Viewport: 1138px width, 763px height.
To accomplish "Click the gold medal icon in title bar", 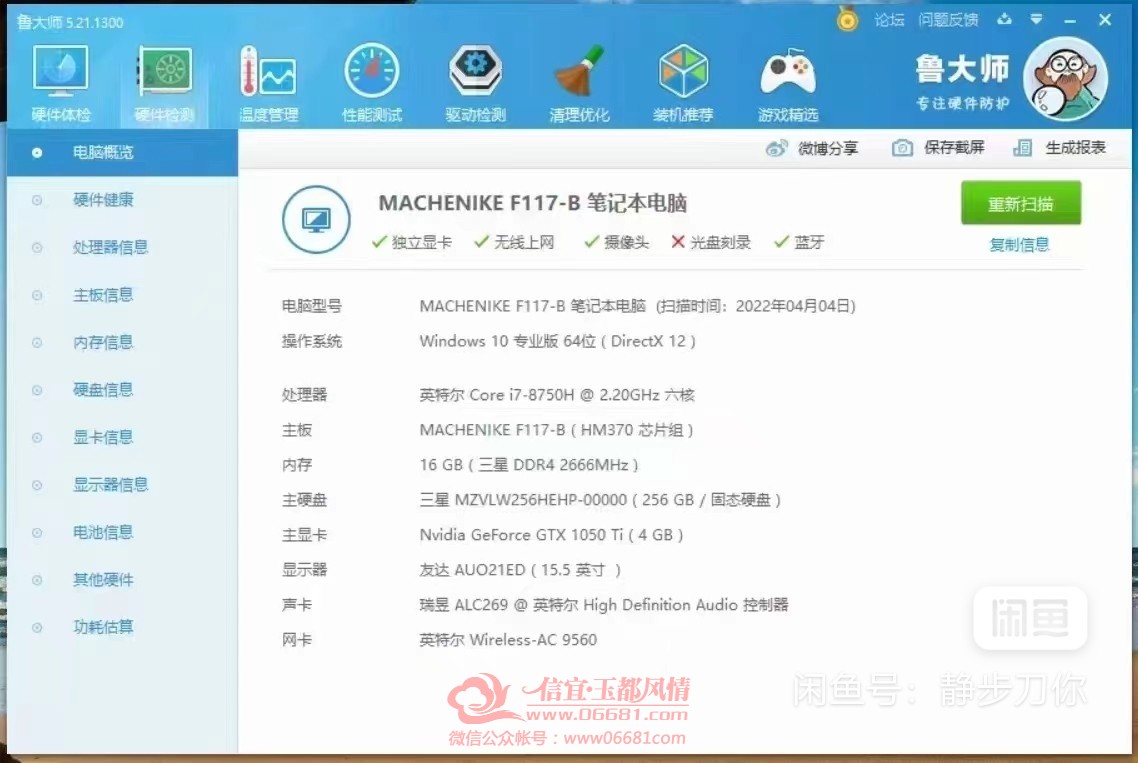I will [x=847, y=19].
